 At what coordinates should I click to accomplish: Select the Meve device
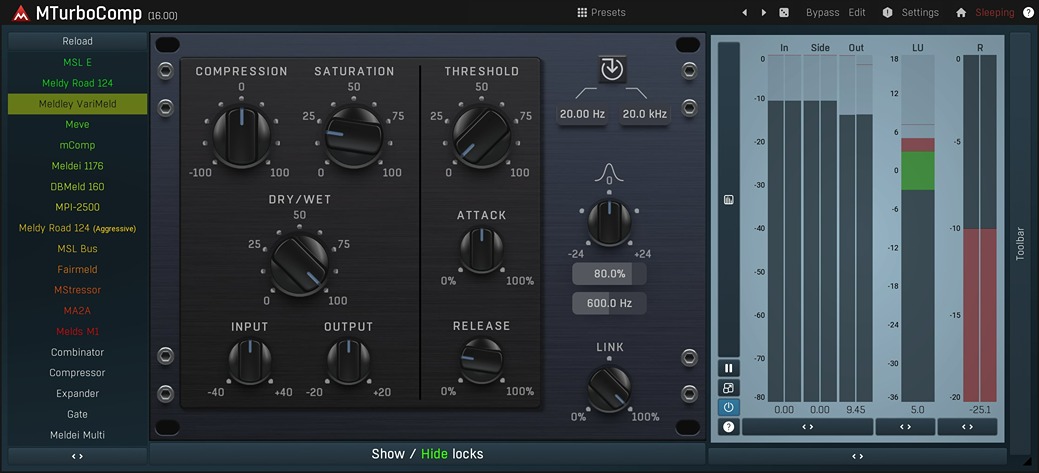pyautogui.click(x=78, y=125)
